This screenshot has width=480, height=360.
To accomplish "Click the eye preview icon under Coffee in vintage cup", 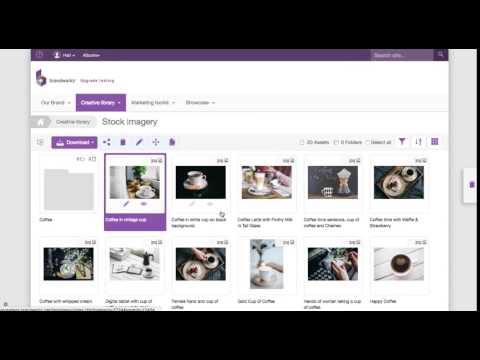I will click(144, 204).
